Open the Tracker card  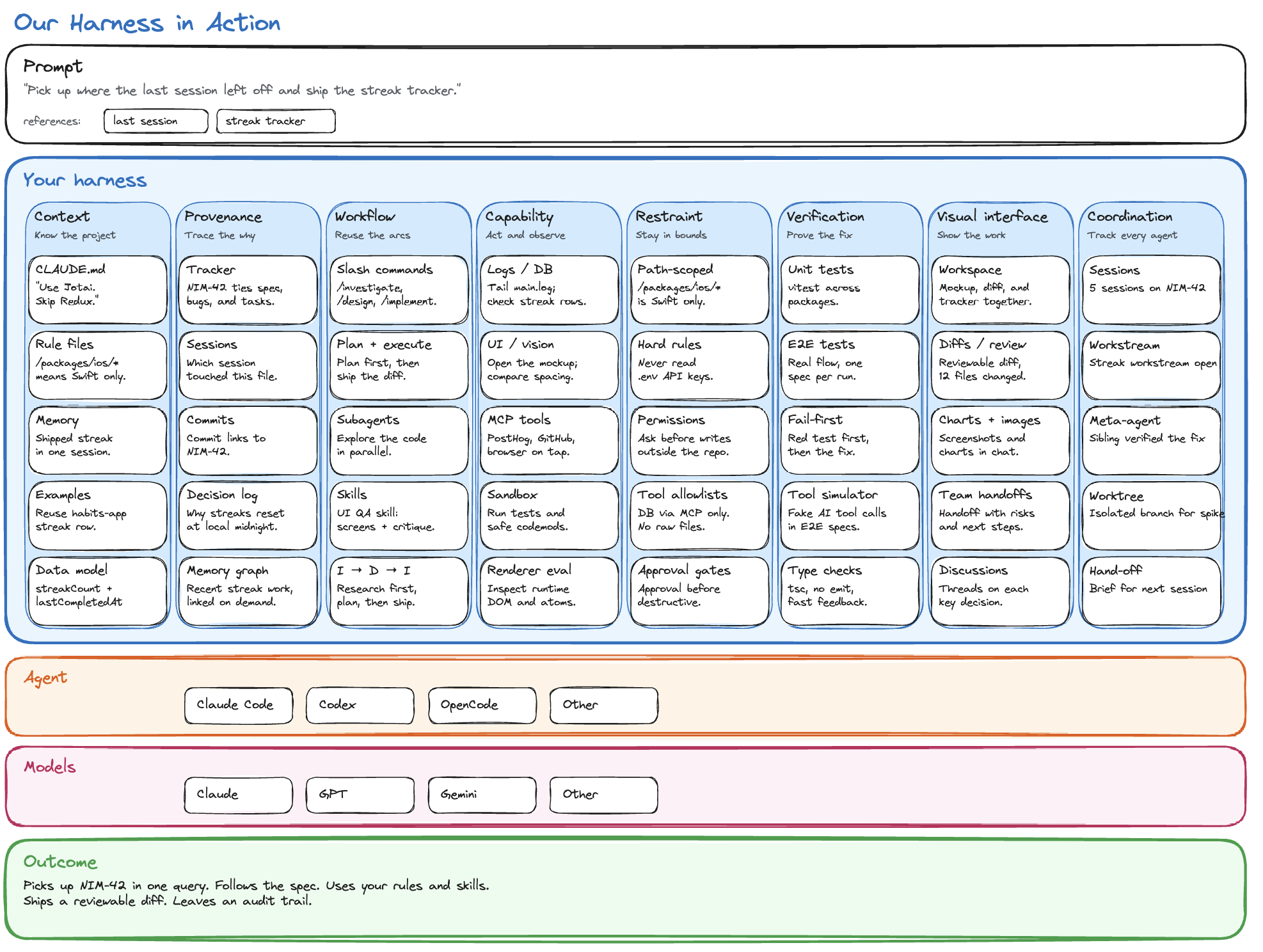[248, 290]
